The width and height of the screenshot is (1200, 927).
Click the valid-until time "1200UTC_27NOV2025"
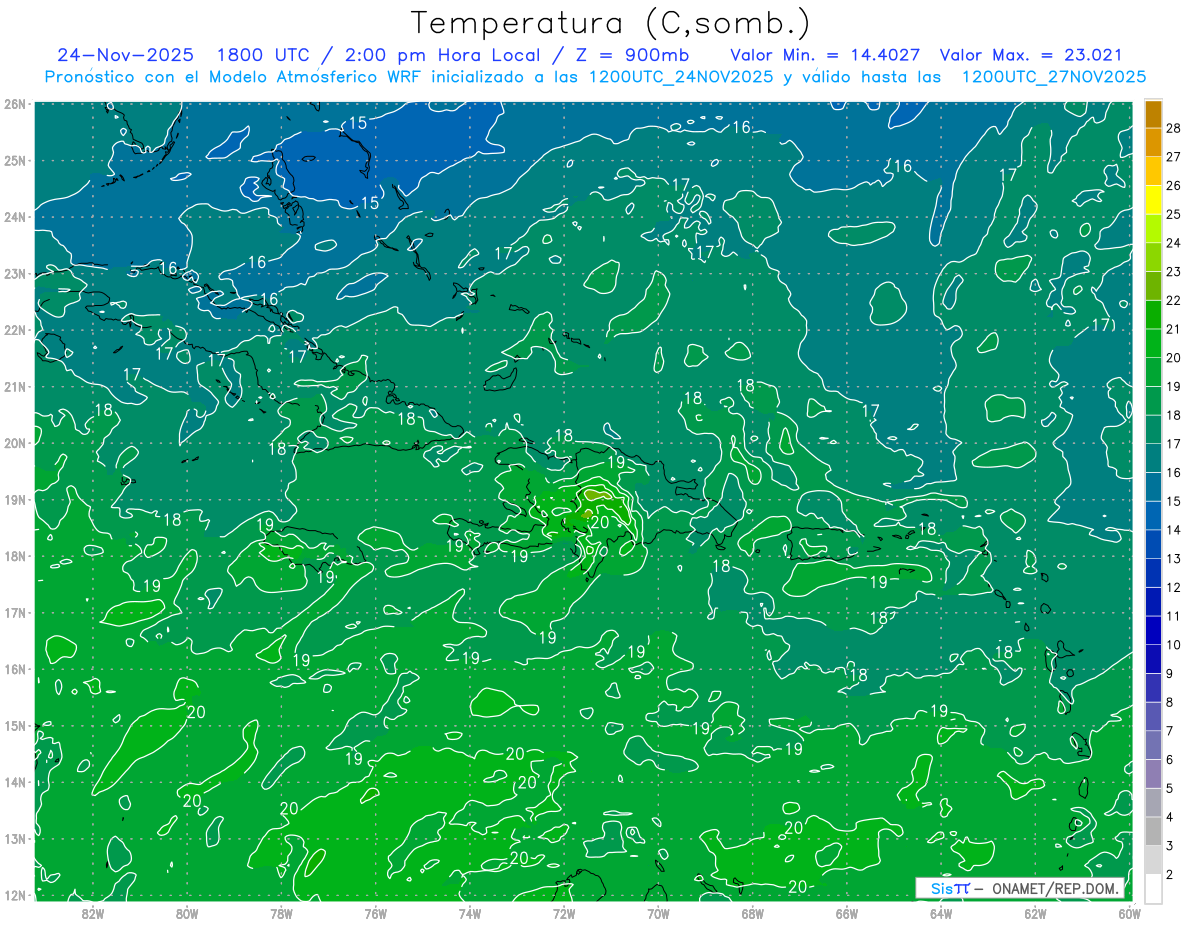pos(1053,77)
